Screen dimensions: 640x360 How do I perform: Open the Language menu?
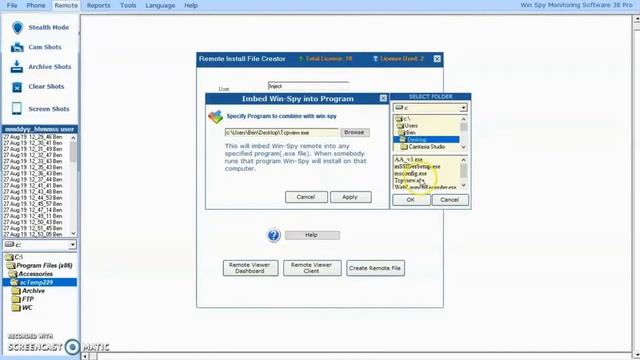[x=160, y=5]
